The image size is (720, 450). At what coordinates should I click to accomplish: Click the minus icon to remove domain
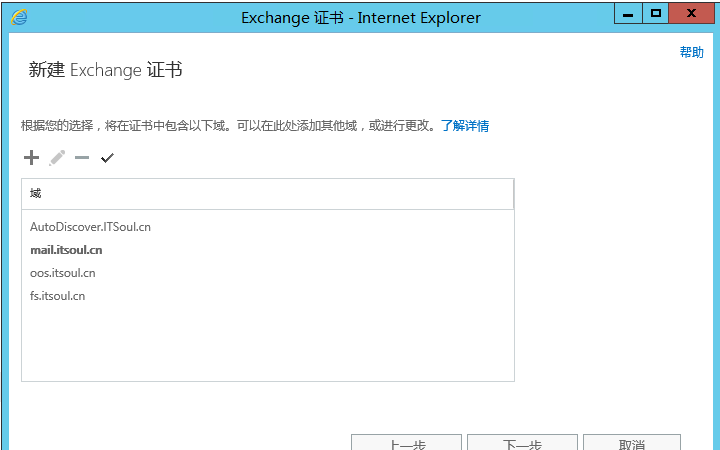tap(82, 158)
